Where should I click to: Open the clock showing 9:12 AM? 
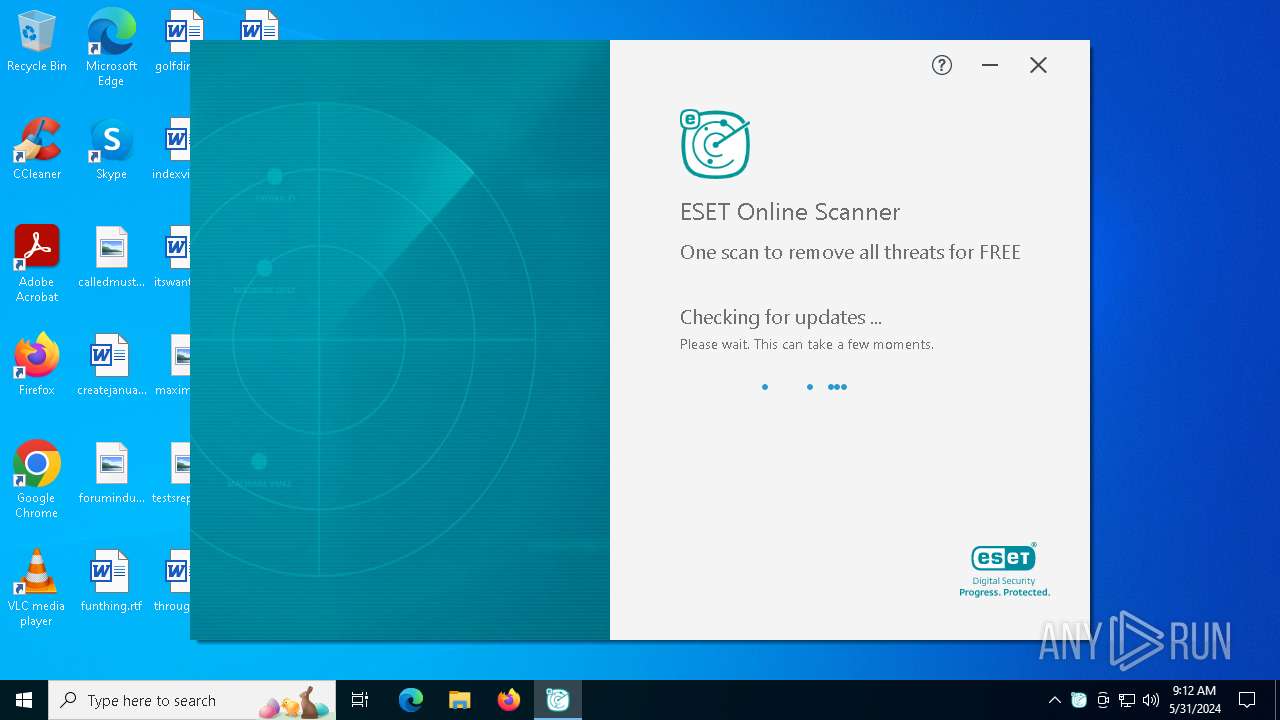click(1195, 700)
